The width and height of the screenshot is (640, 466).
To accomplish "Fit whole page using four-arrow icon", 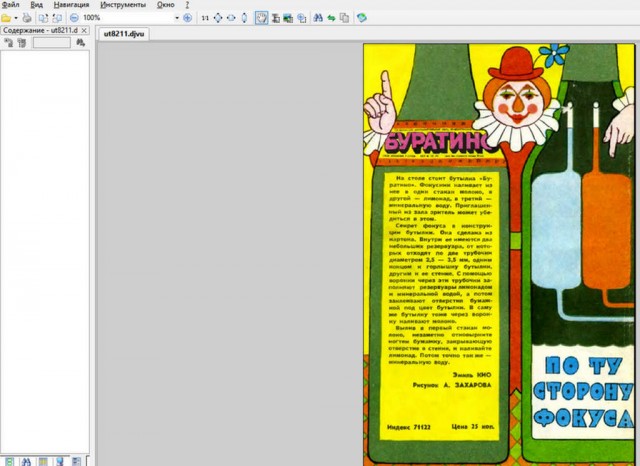I will pyautogui.click(x=218, y=18).
